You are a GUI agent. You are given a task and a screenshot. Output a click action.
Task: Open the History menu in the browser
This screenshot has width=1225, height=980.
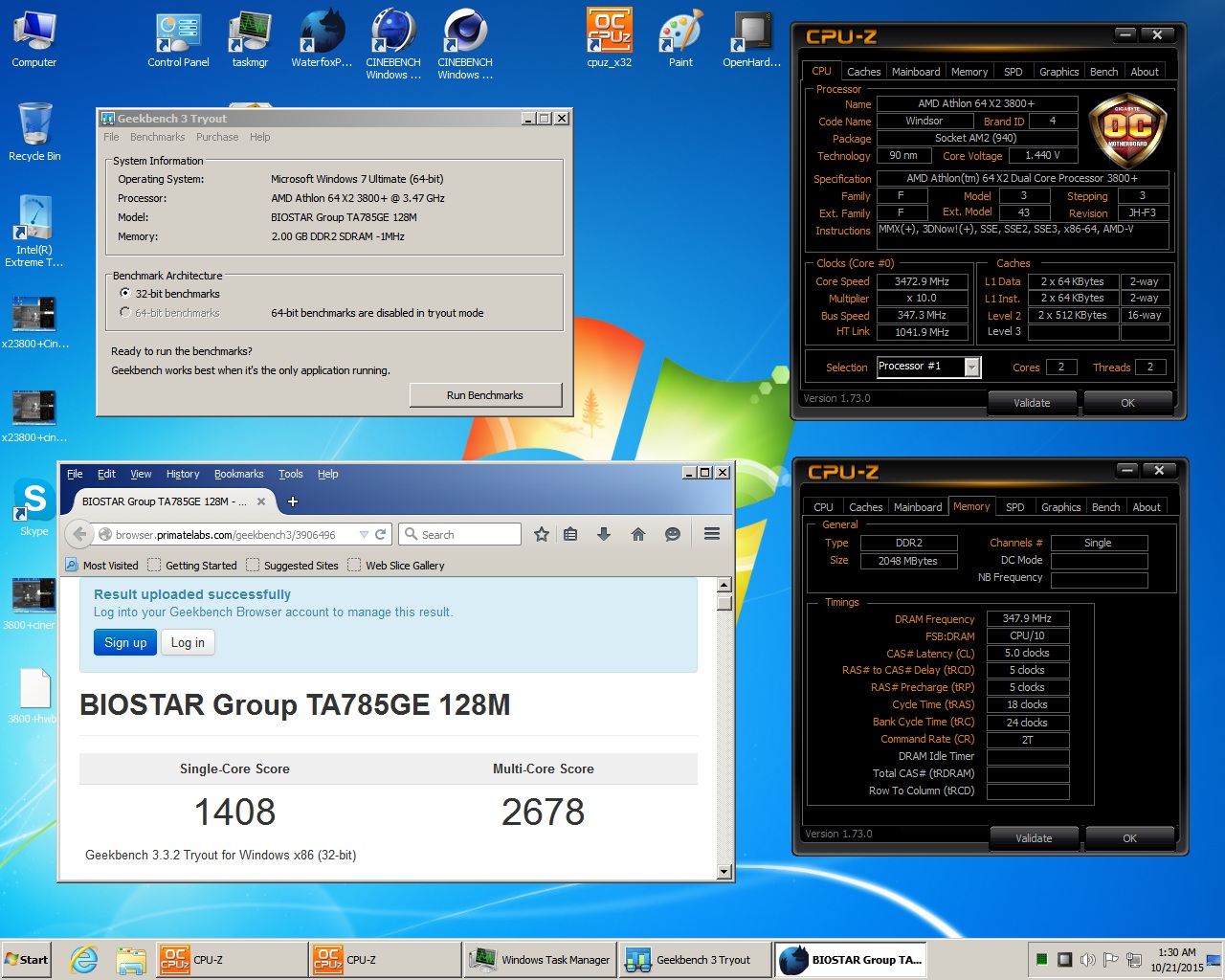click(x=183, y=474)
